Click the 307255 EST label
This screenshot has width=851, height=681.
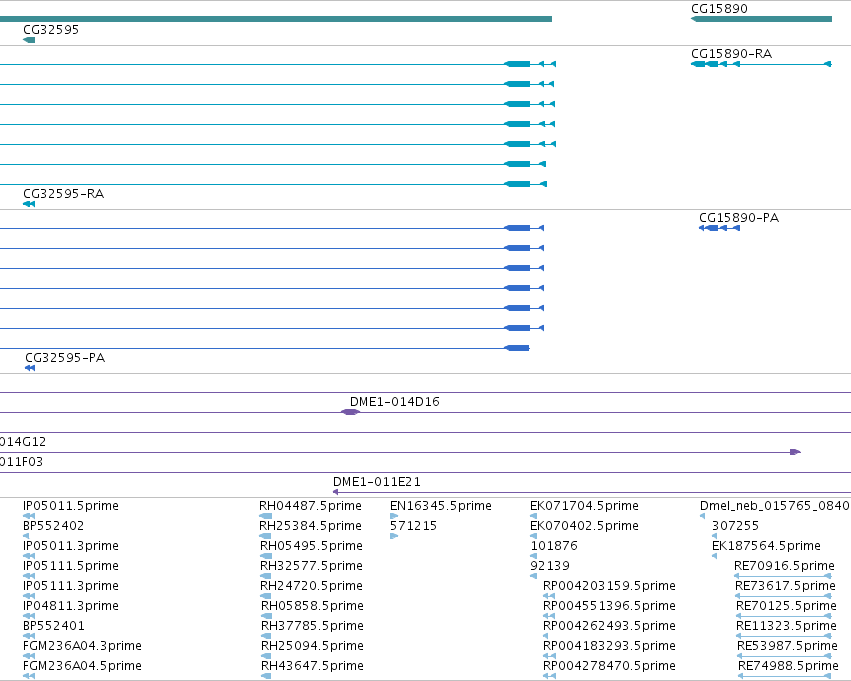pos(735,526)
